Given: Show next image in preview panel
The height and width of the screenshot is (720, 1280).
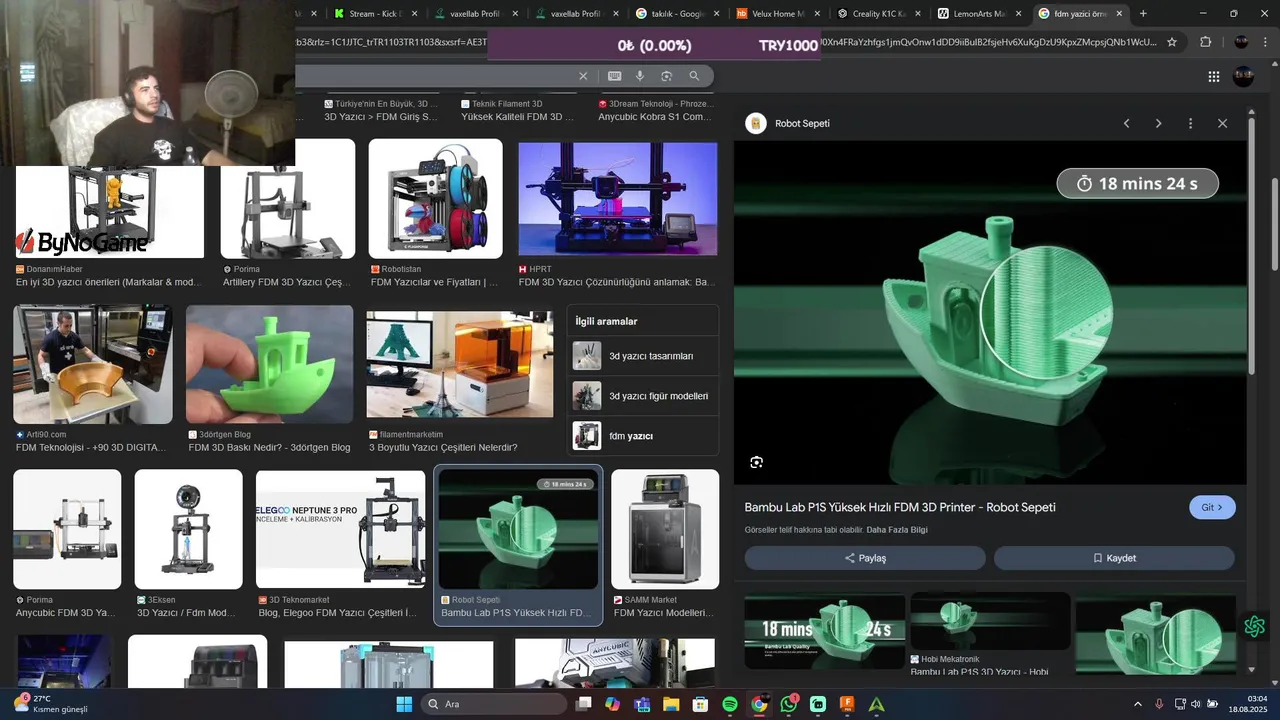Looking at the screenshot, I should click(x=1158, y=123).
